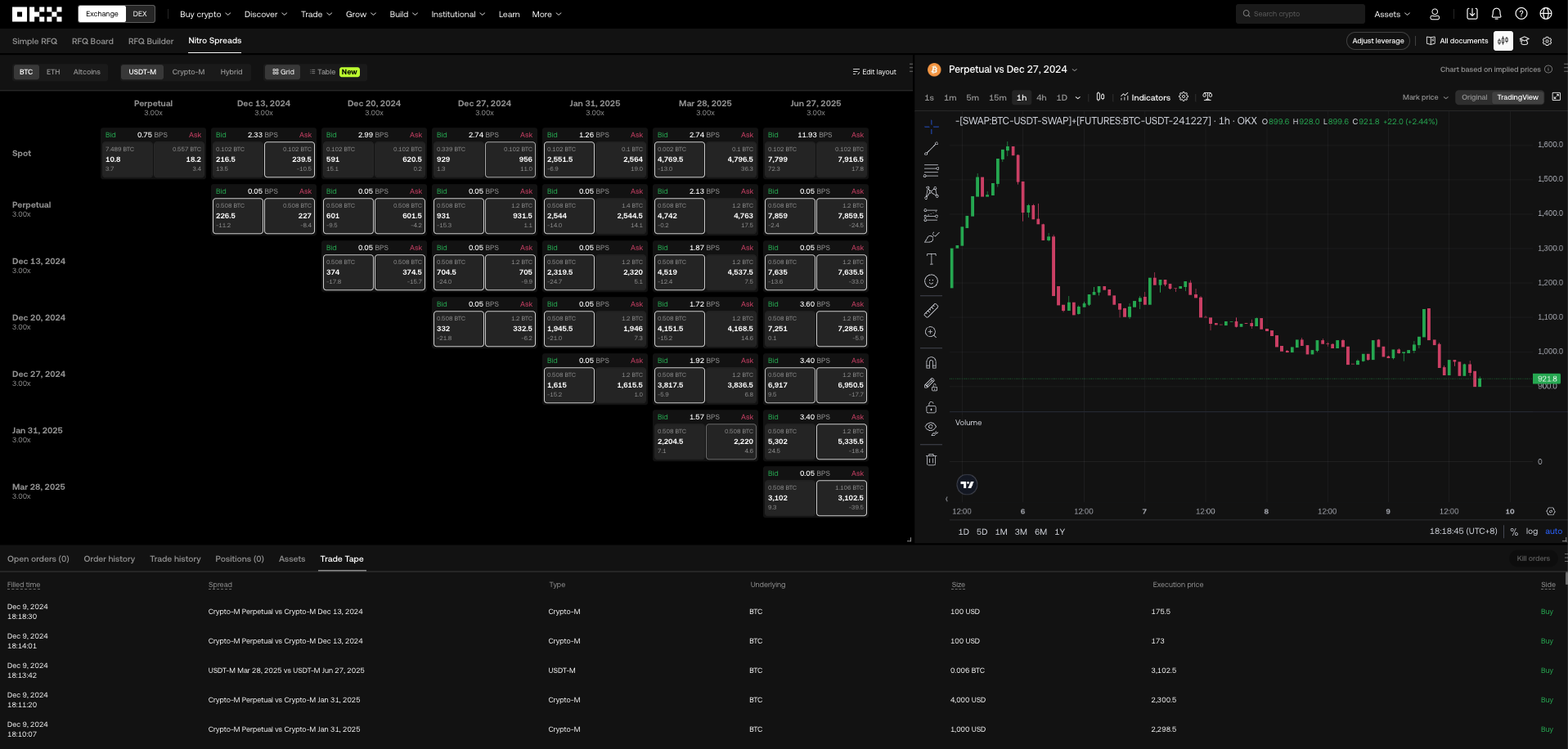Screen dimensions: 1568x749
Task: Select the chart Text tool
Action: pyautogui.click(x=931, y=259)
